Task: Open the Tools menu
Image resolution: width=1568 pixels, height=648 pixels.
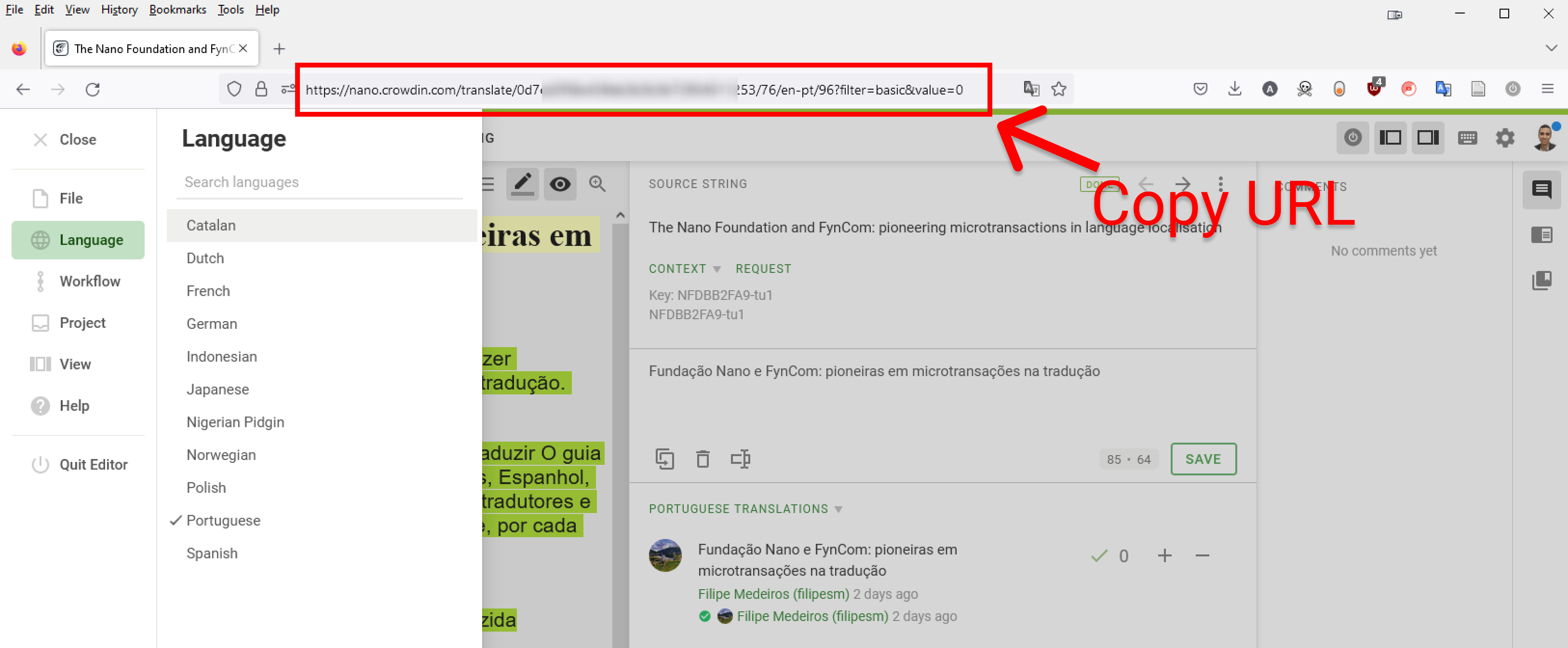Action: [x=231, y=10]
